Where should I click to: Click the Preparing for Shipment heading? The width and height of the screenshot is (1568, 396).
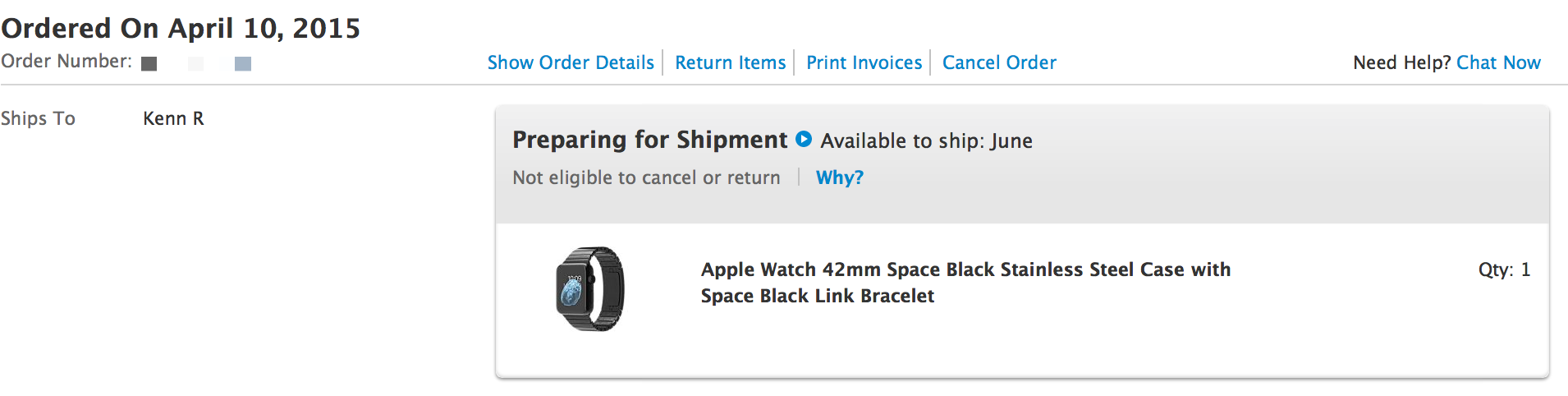point(649,140)
